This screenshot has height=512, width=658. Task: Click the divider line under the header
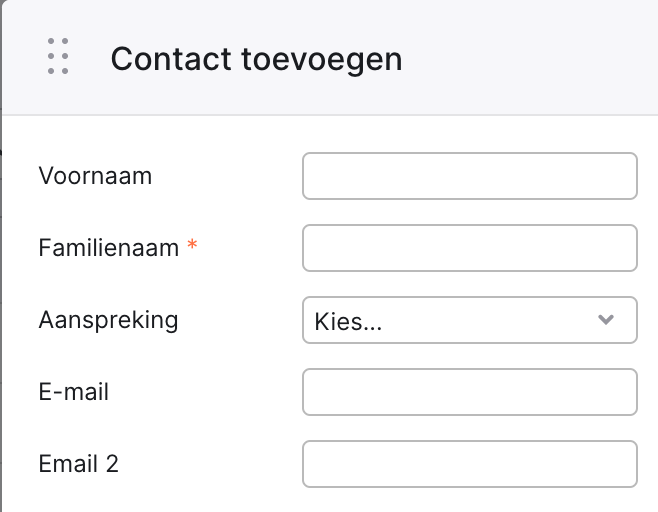(330, 115)
